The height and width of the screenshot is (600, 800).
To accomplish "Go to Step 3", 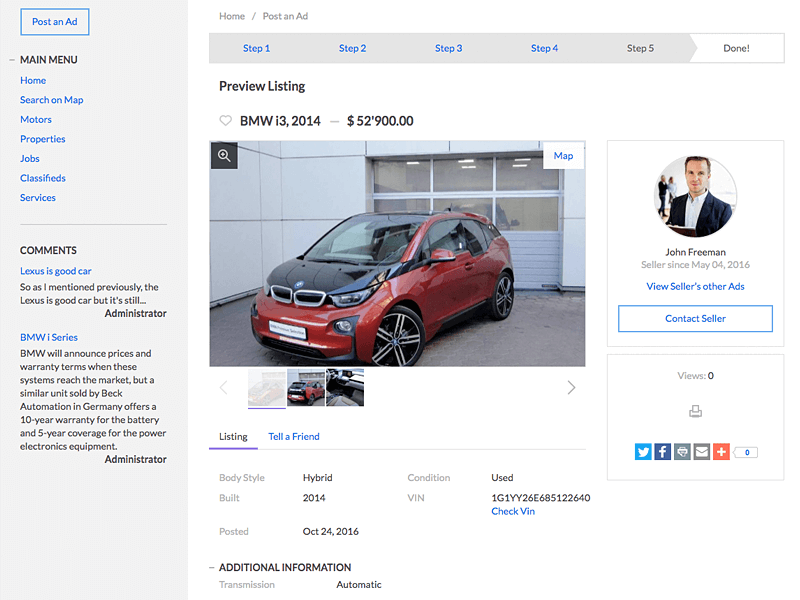I will (448, 48).
